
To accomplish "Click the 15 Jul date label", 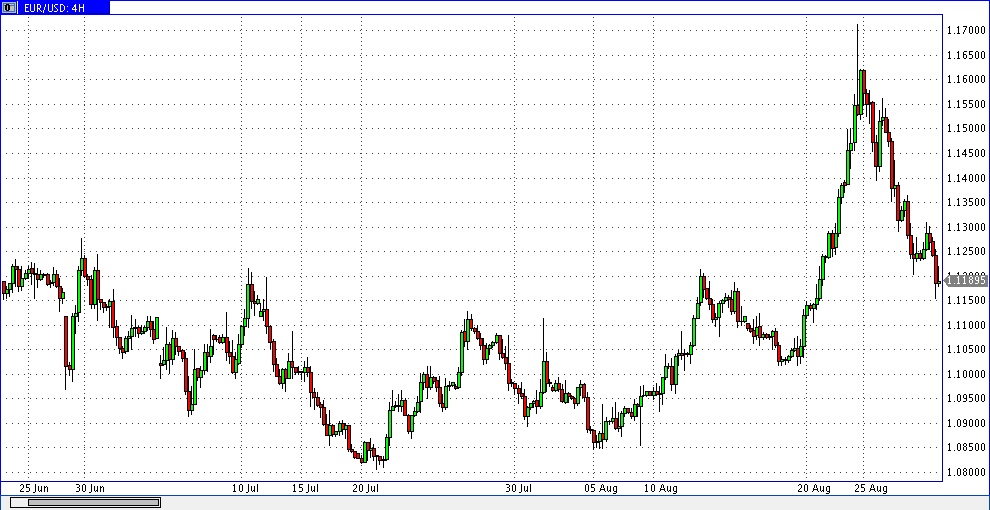I will (306, 489).
